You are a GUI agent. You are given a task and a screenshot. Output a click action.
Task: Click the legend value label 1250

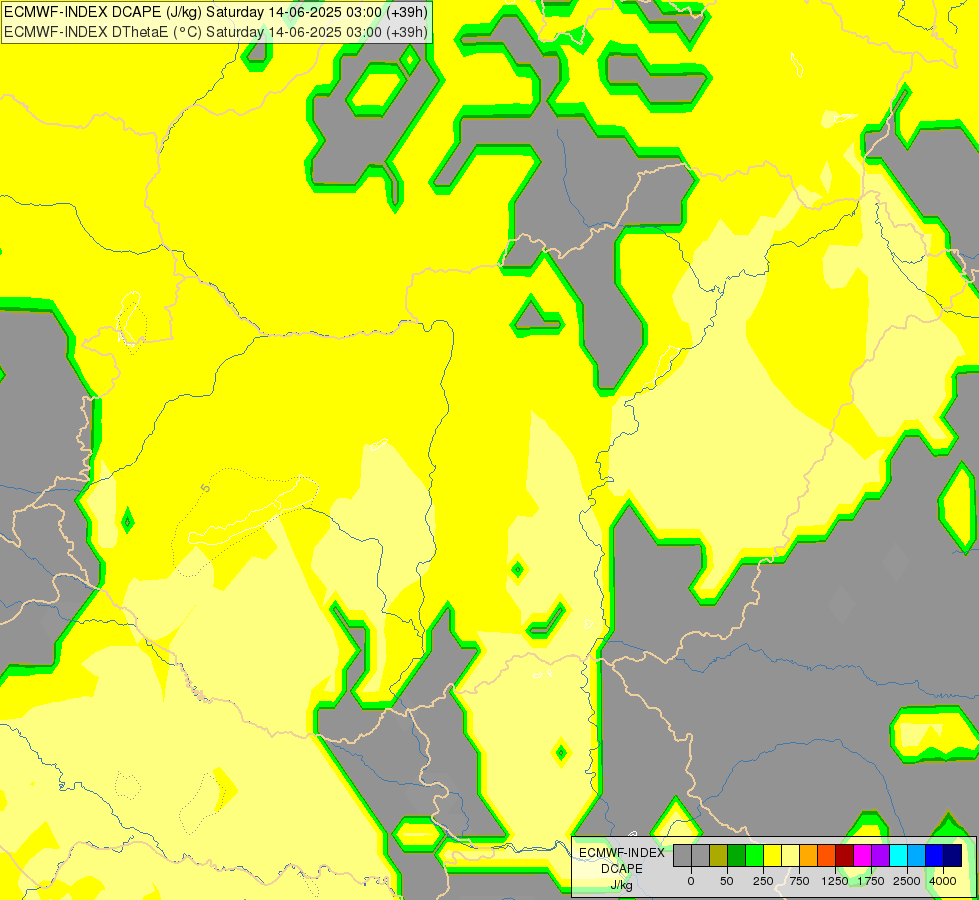[835, 881]
